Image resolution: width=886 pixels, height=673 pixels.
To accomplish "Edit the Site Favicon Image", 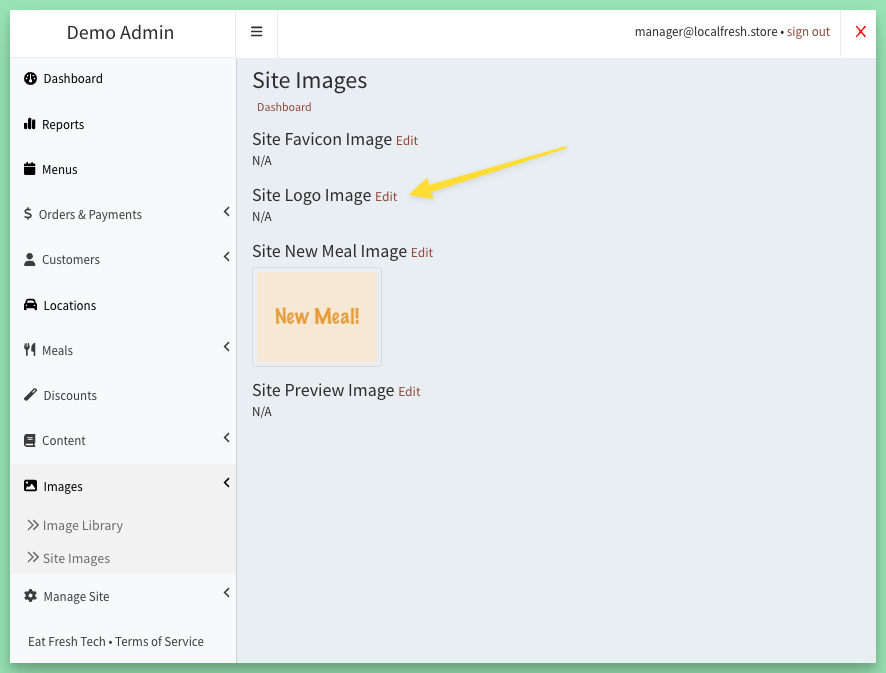I will pyautogui.click(x=407, y=141).
